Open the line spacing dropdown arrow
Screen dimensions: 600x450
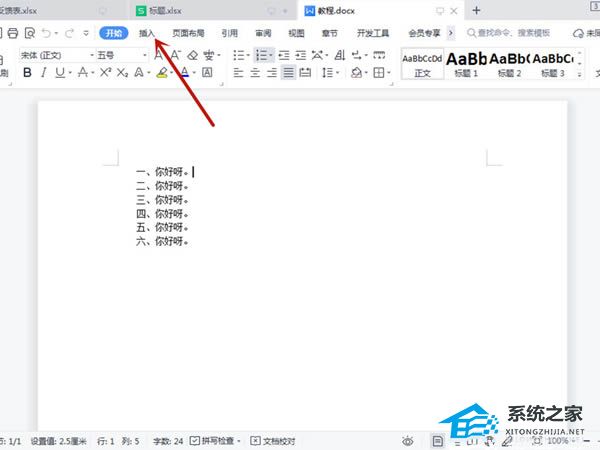(x=337, y=72)
